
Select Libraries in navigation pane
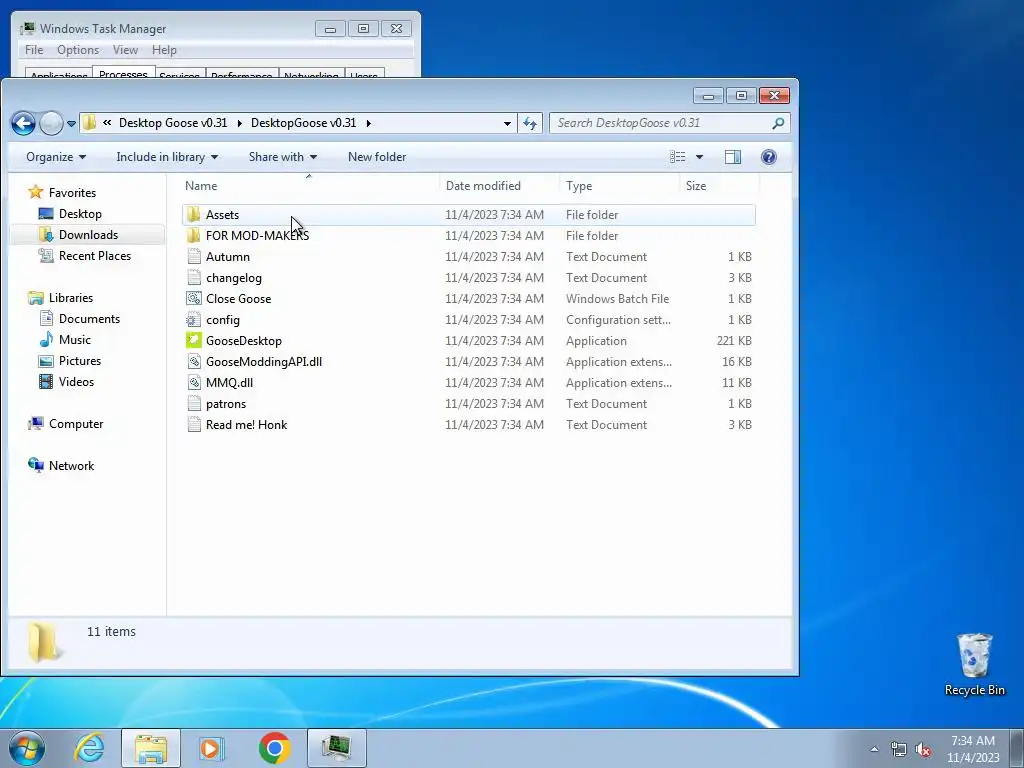(71, 298)
